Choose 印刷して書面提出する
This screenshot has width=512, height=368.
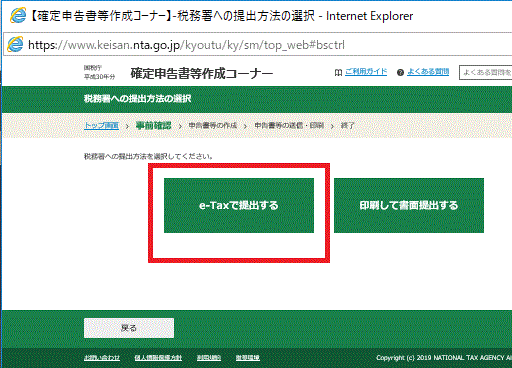409,205
